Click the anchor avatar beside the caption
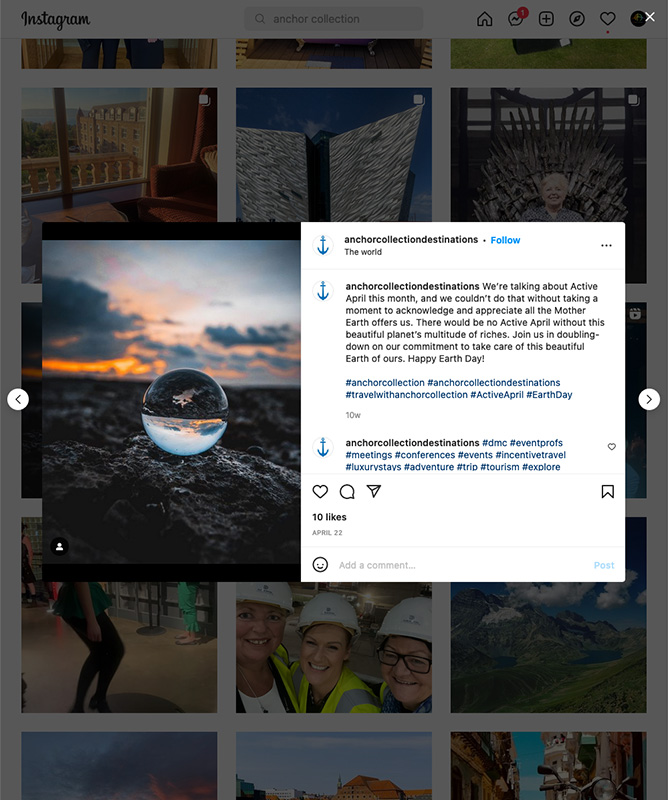The width and height of the screenshot is (668, 800). pos(323,291)
